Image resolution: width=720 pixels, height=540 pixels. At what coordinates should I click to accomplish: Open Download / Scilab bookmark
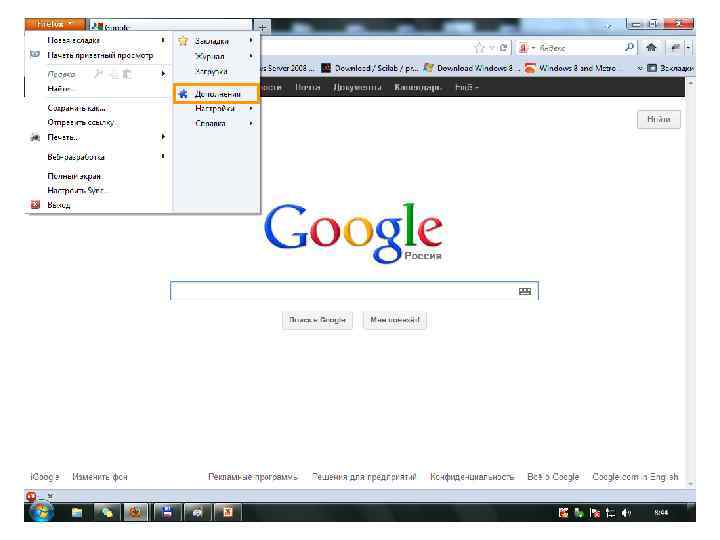coord(370,68)
